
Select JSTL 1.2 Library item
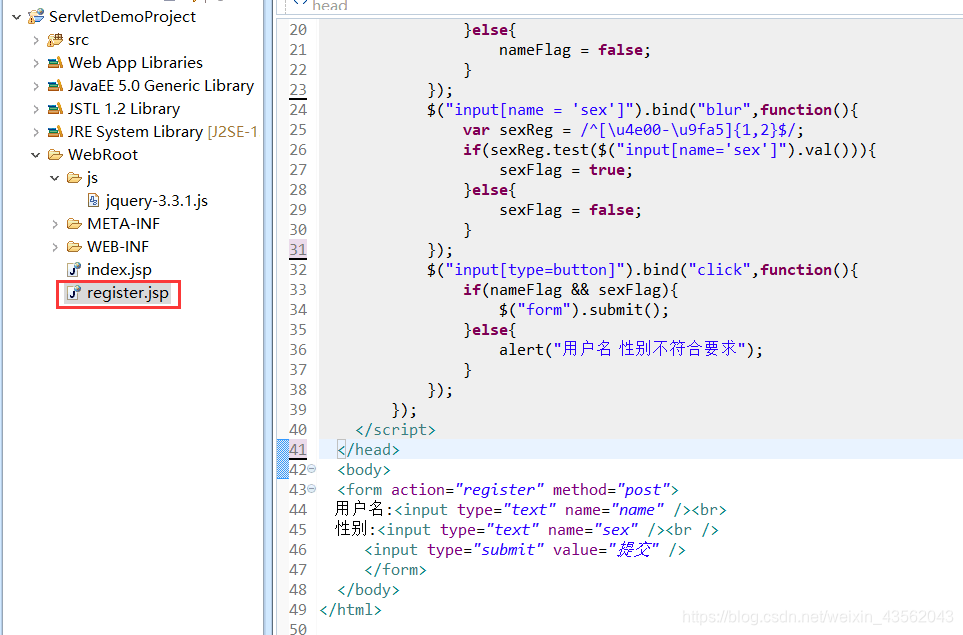pyautogui.click(x=124, y=109)
